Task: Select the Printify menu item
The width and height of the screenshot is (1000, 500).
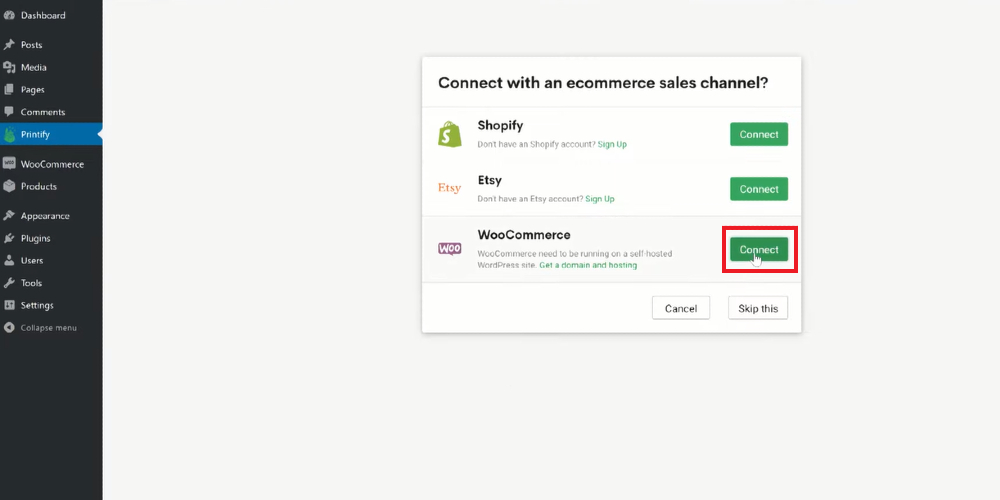Action: [x=51, y=135]
